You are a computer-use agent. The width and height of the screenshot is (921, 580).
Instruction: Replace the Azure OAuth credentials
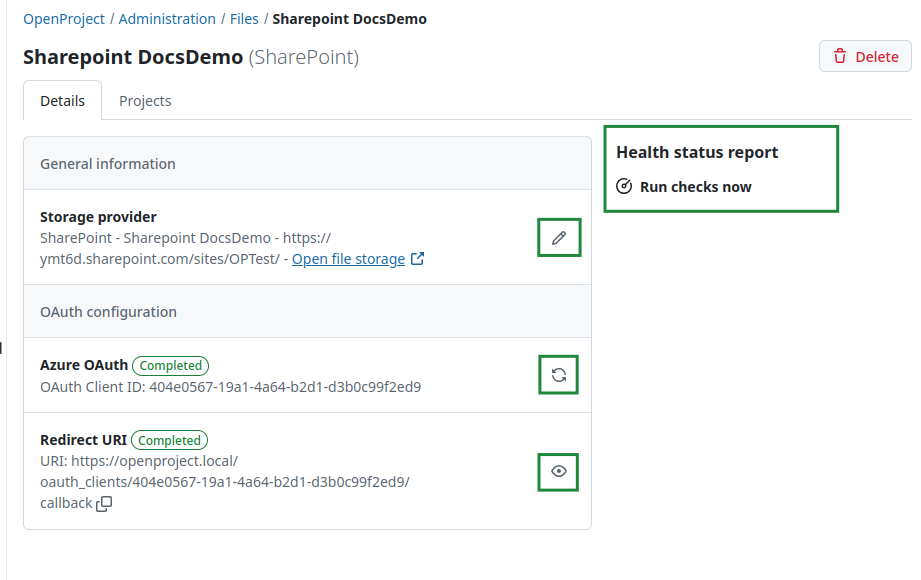click(x=558, y=374)
